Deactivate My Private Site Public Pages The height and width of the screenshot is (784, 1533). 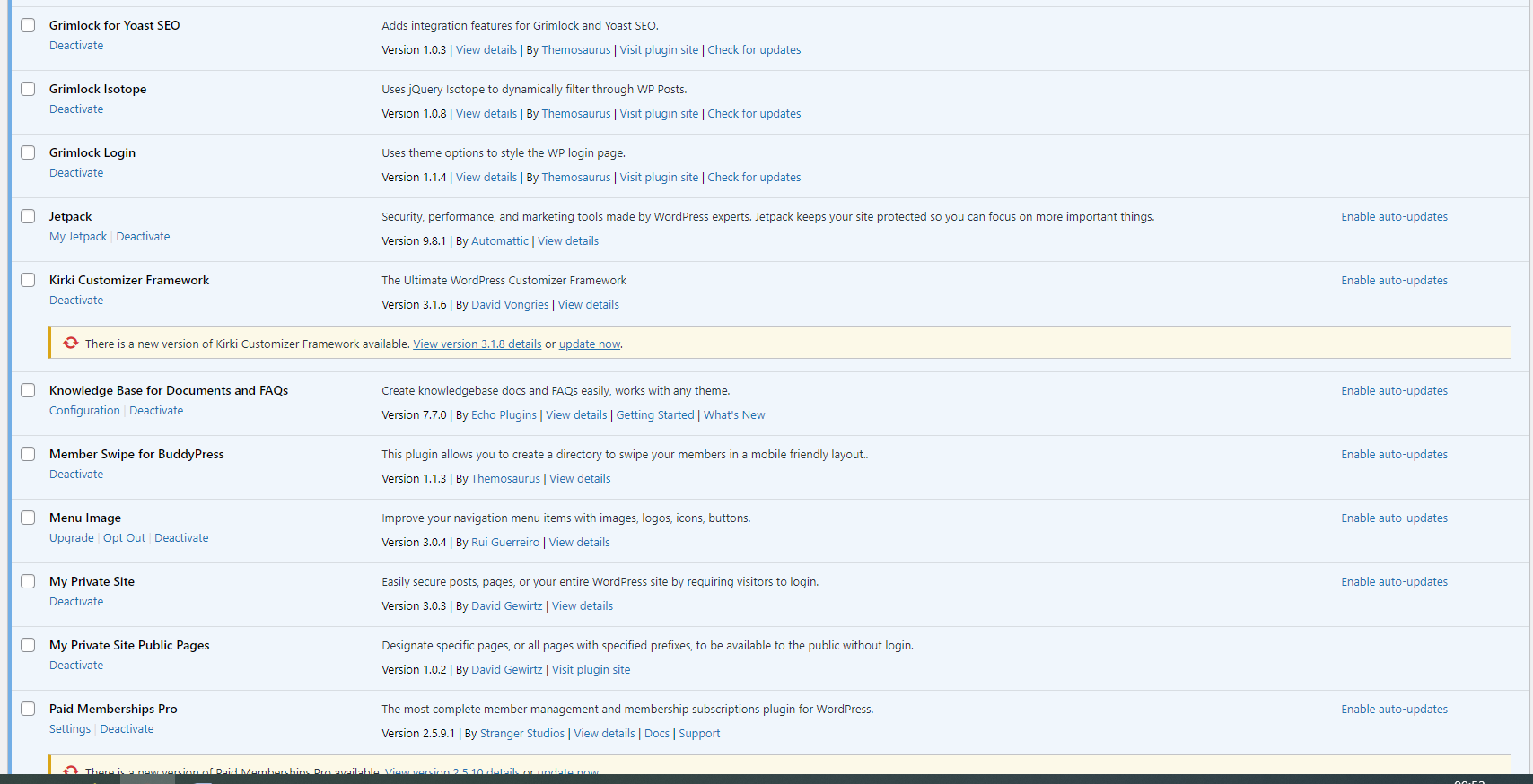tap(76, 666)
